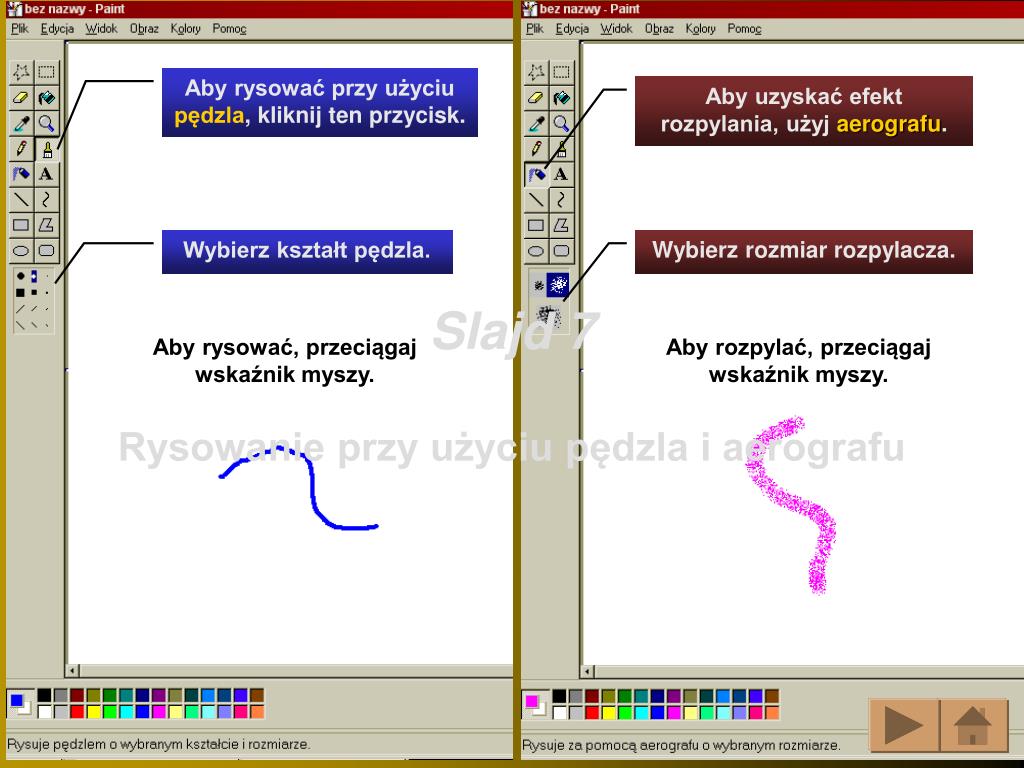The height and width of the screenshot is (768, 1024).
Task: Select the Pencil tool in right Paint window
Action: [536, 148]
